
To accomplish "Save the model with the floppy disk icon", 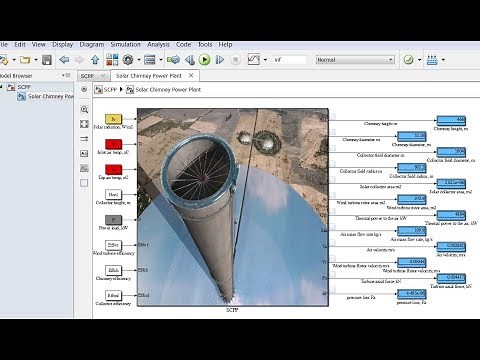I will coord(47,60).
